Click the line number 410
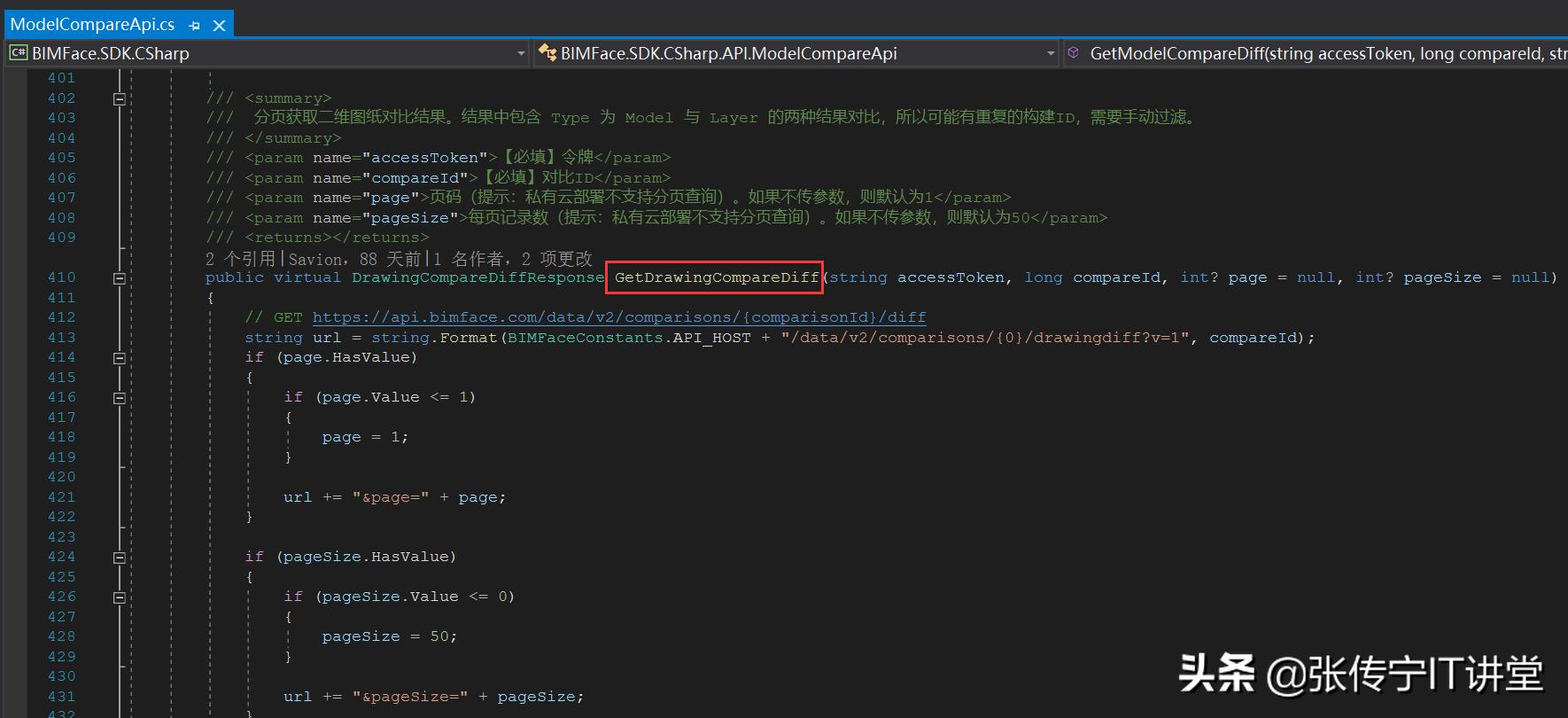The image size is (1568, 718). (61, 277)
